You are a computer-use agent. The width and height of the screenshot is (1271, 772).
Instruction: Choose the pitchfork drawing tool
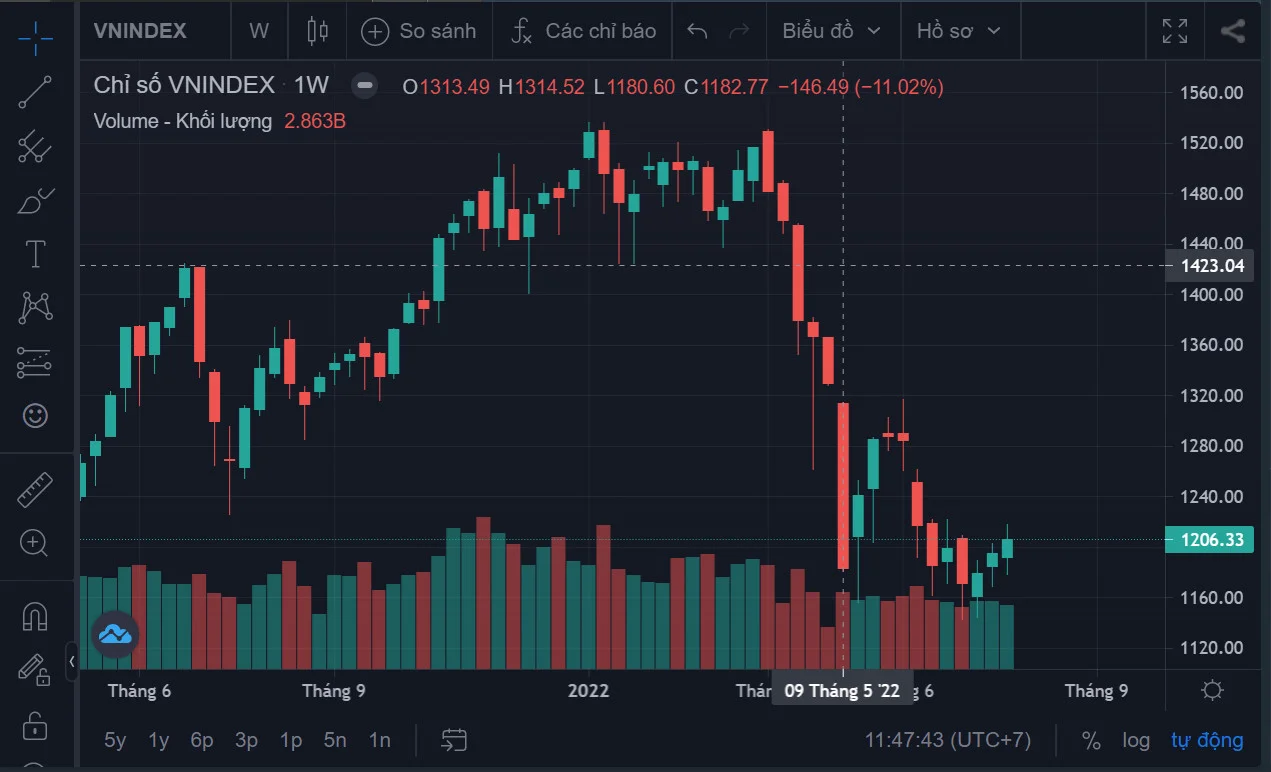point(35,147)
